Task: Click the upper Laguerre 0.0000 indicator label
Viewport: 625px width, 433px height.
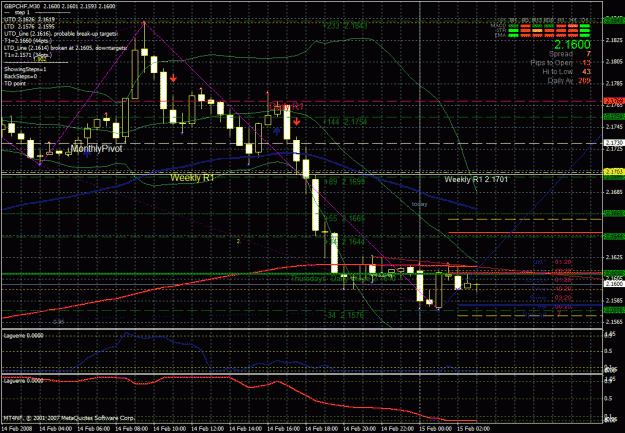Action: pos(24,336)
